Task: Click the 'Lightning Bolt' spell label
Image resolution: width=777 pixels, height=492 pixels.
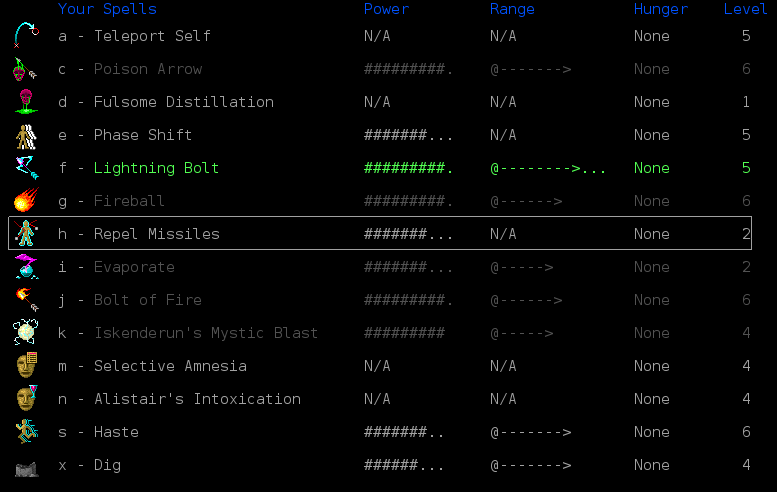Action: (x=156, y=168)
